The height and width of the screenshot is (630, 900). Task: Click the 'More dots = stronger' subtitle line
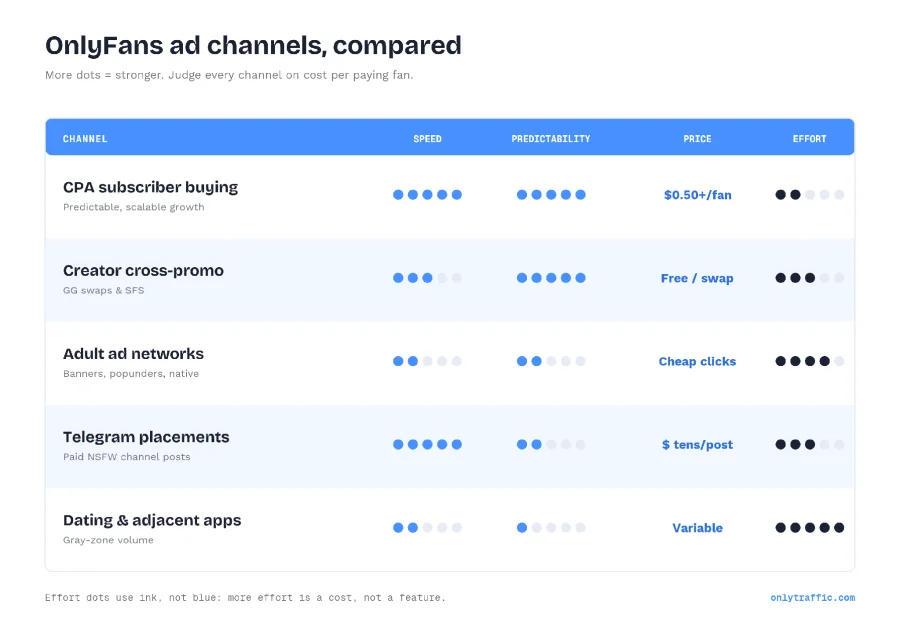(x=229, y=75)
